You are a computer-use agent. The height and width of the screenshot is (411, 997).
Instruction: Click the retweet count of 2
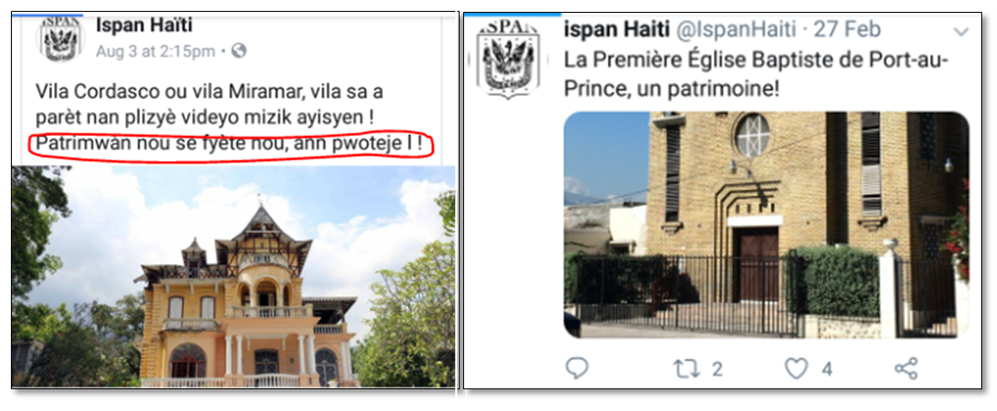pyautogui.click(x=717, y=370)
